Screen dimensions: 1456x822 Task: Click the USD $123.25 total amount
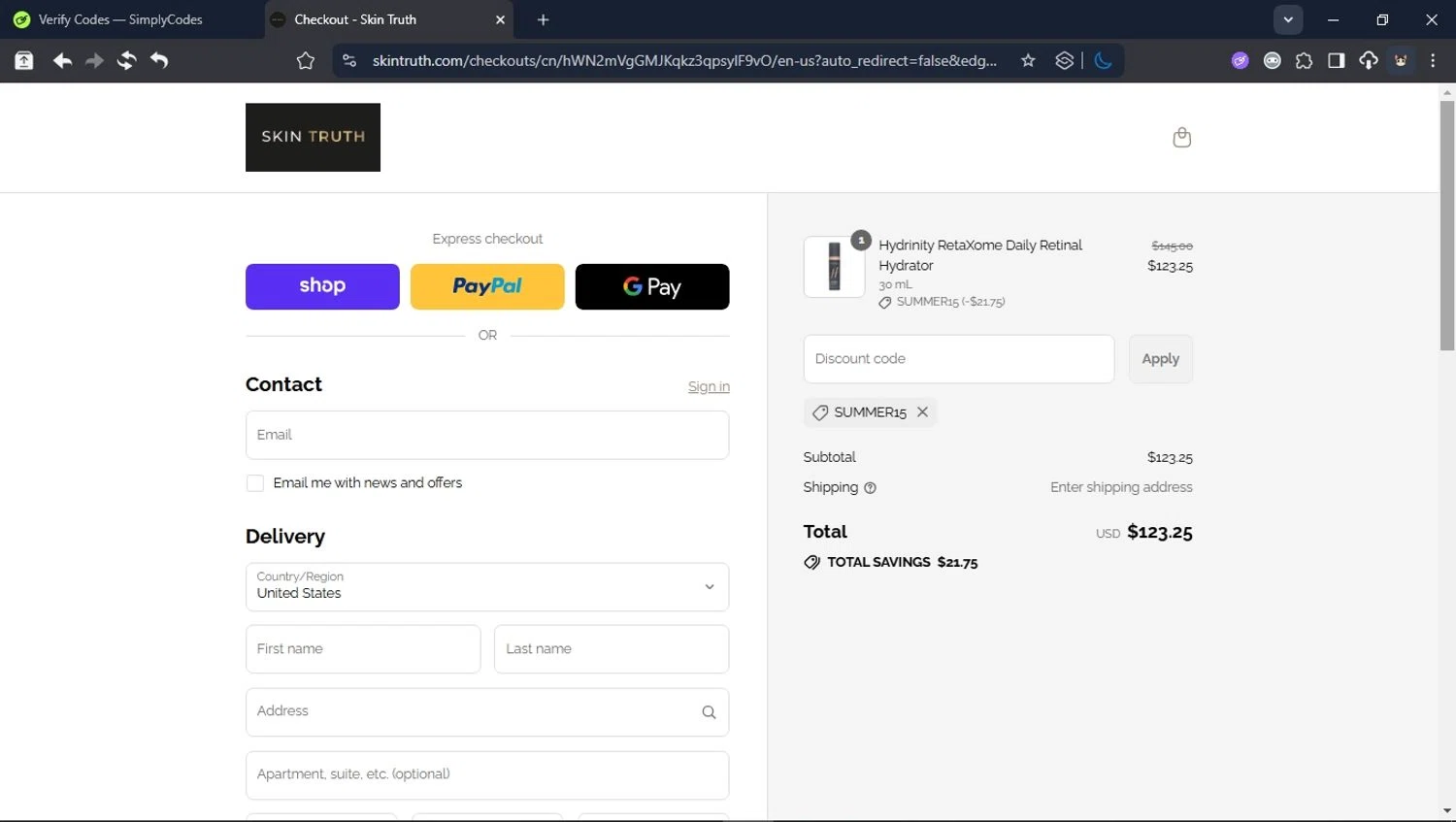1144,532
